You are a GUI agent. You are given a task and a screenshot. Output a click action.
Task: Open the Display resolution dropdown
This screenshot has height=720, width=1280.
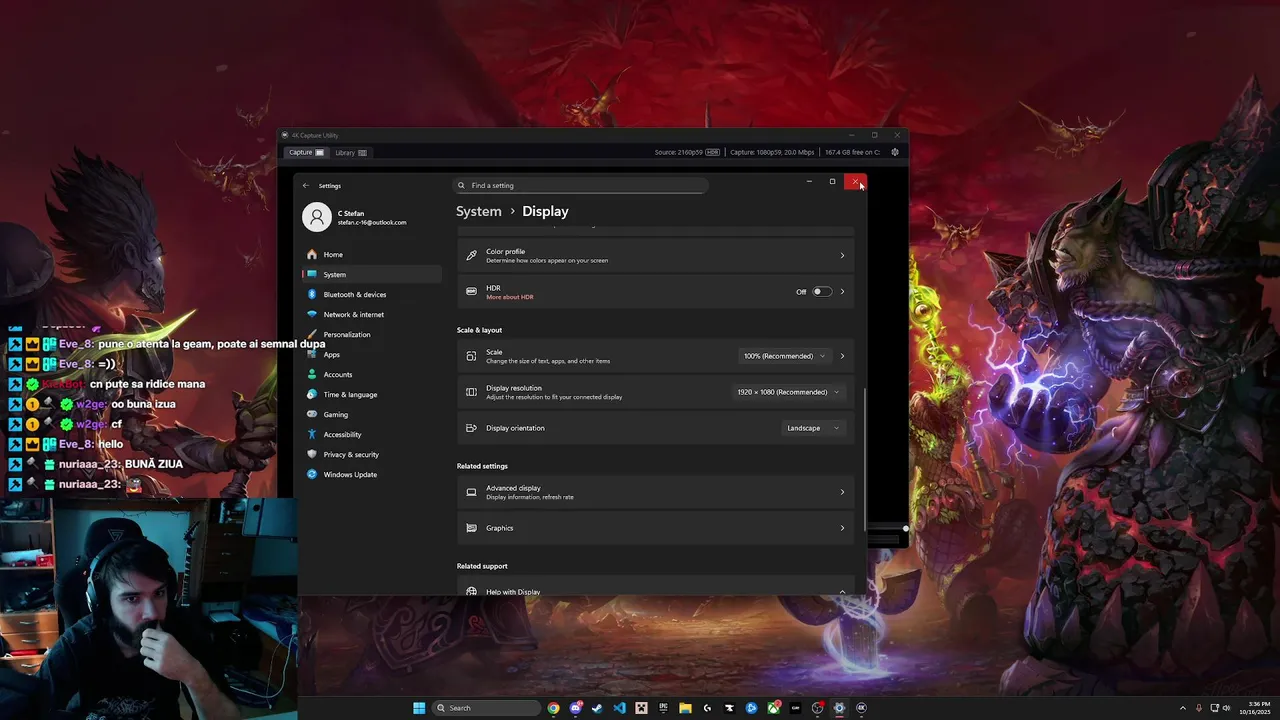coord(788,392)
